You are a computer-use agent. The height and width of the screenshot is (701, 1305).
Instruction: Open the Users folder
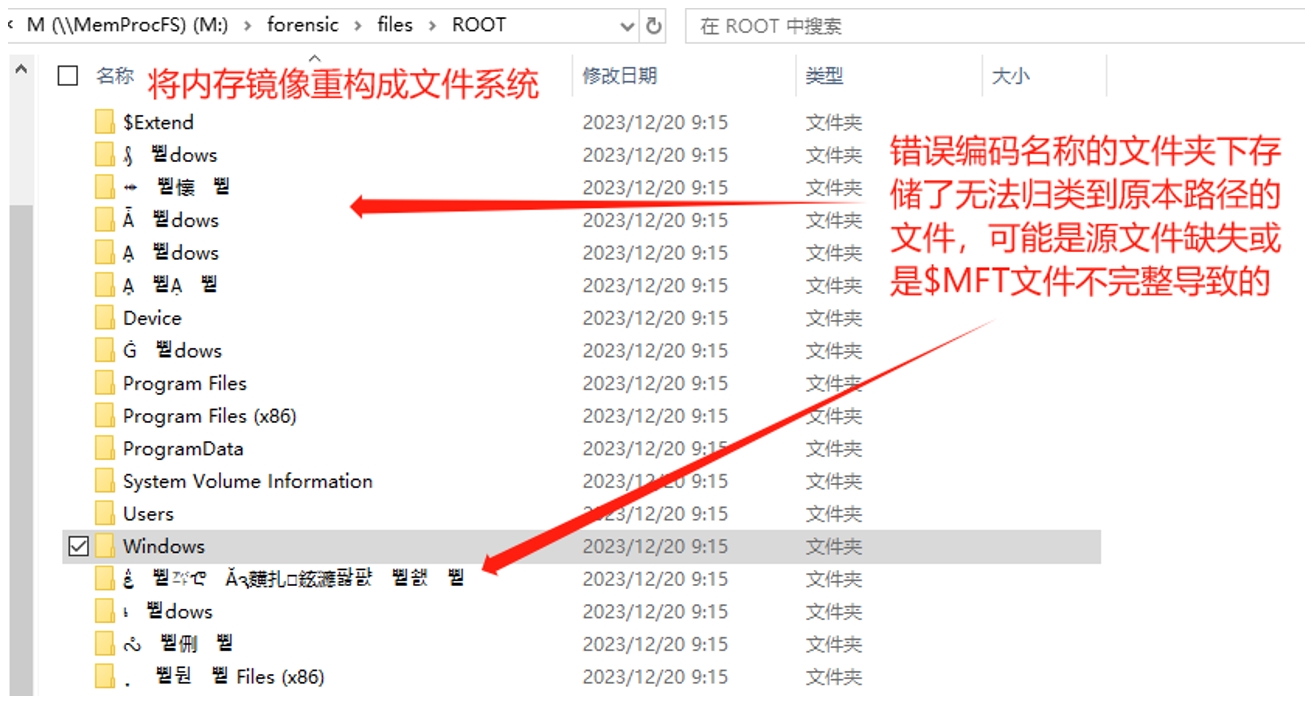click(147, 513)
